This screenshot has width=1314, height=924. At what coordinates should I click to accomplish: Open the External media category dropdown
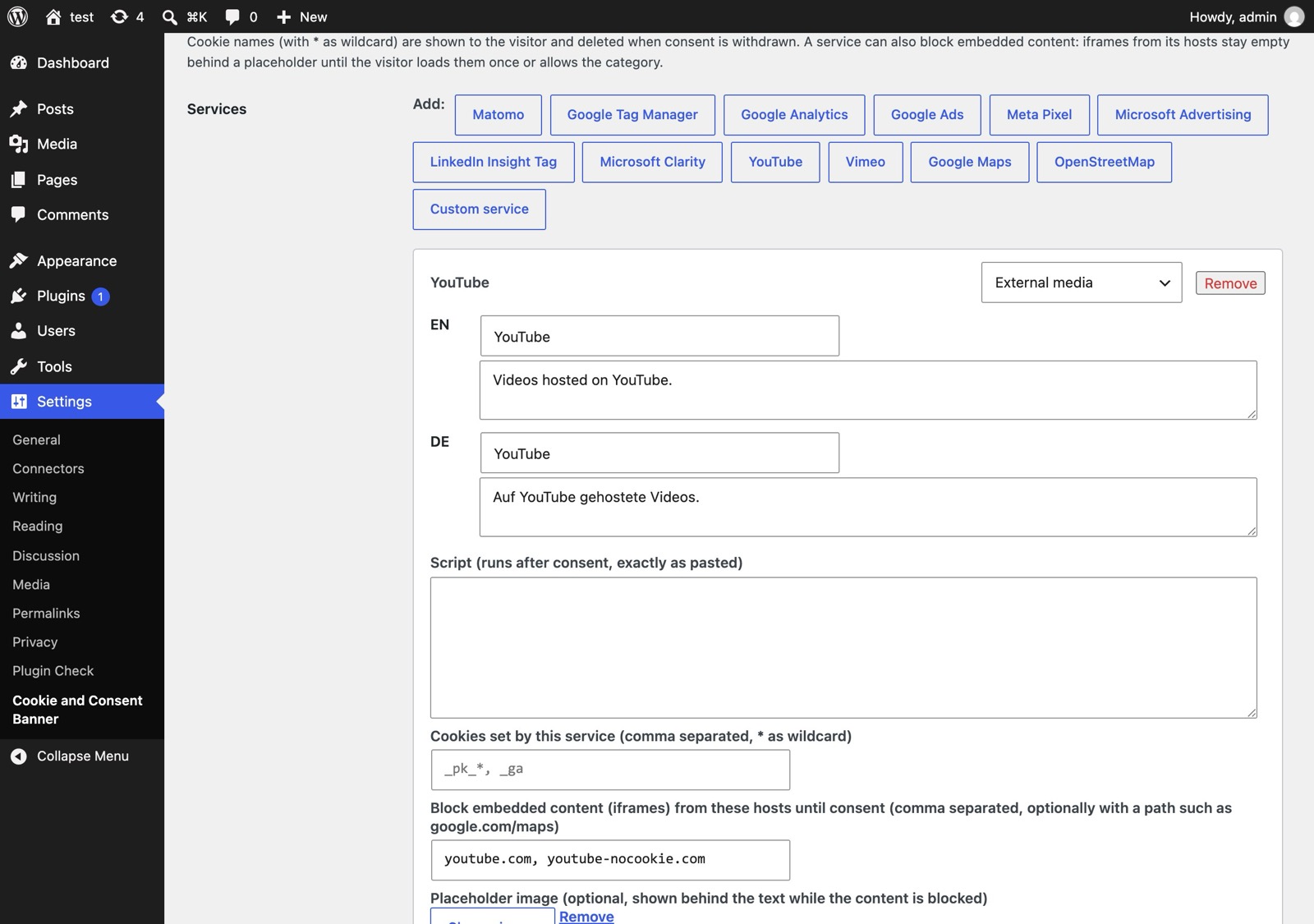[1082, 283]
